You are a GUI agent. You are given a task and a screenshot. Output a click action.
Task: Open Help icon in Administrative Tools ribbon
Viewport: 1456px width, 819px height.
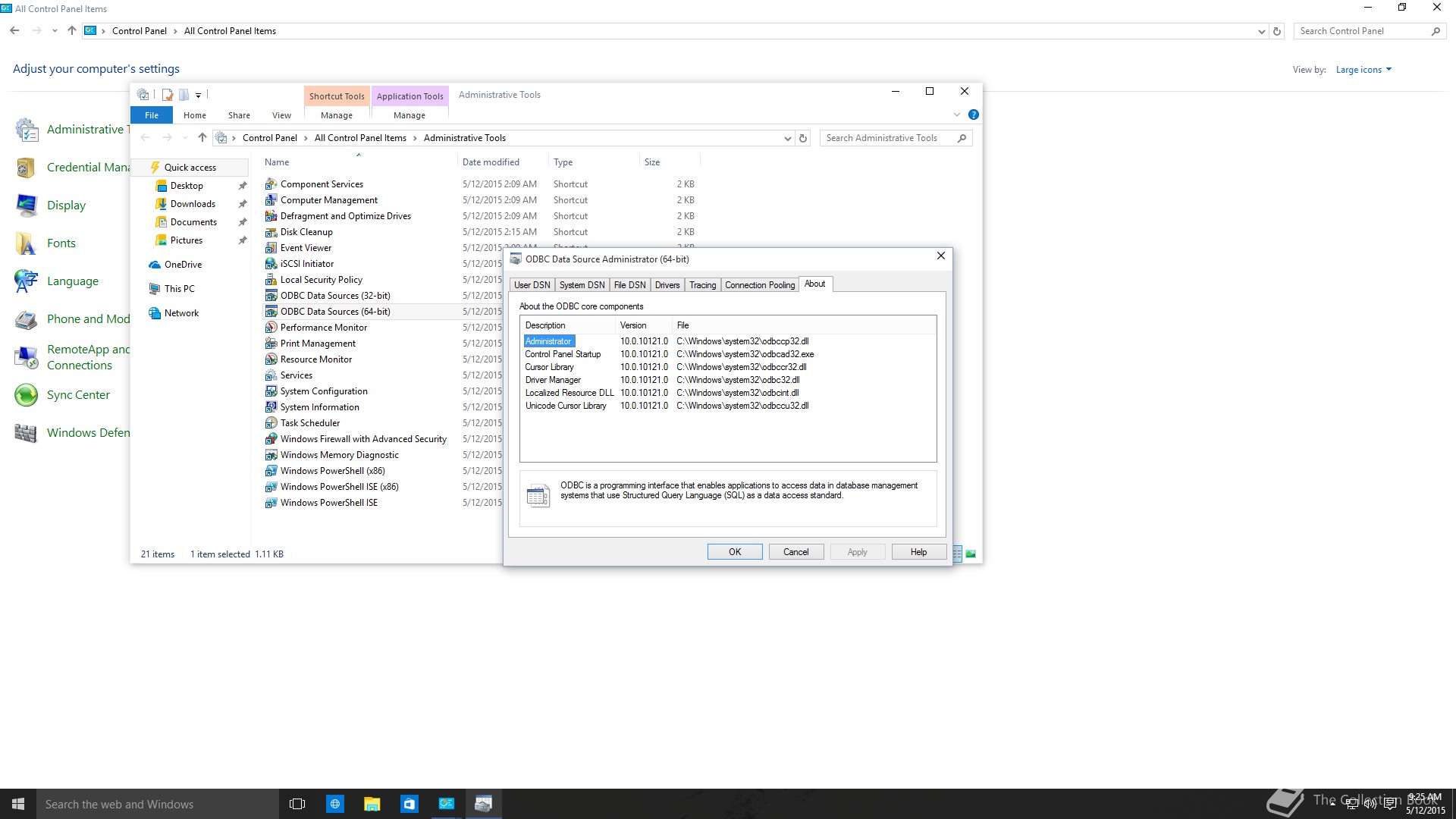tap(974, 115)
